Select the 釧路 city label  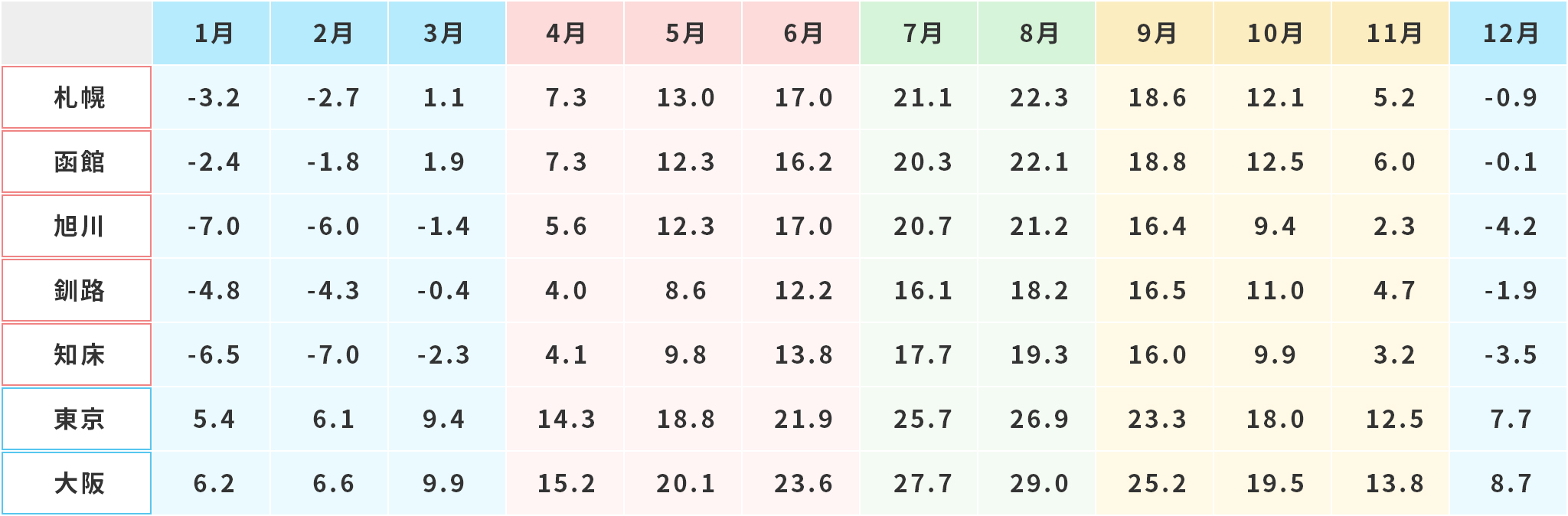coord(77,290)
